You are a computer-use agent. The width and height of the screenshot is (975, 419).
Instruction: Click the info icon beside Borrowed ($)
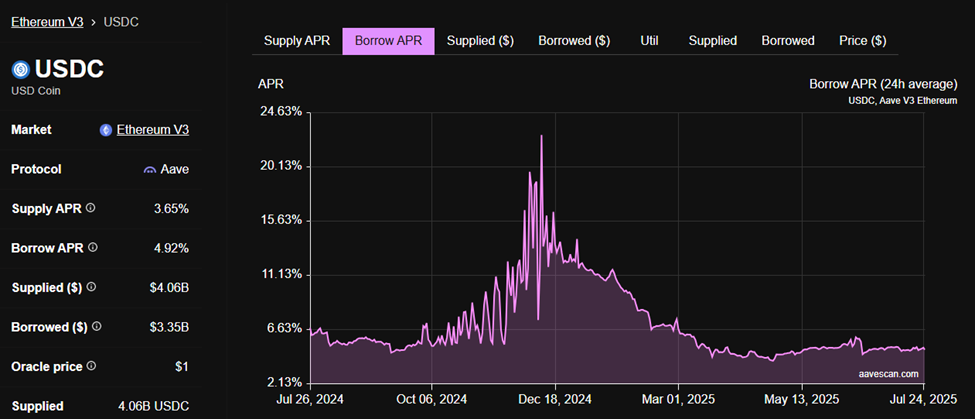tap(96, 326)
